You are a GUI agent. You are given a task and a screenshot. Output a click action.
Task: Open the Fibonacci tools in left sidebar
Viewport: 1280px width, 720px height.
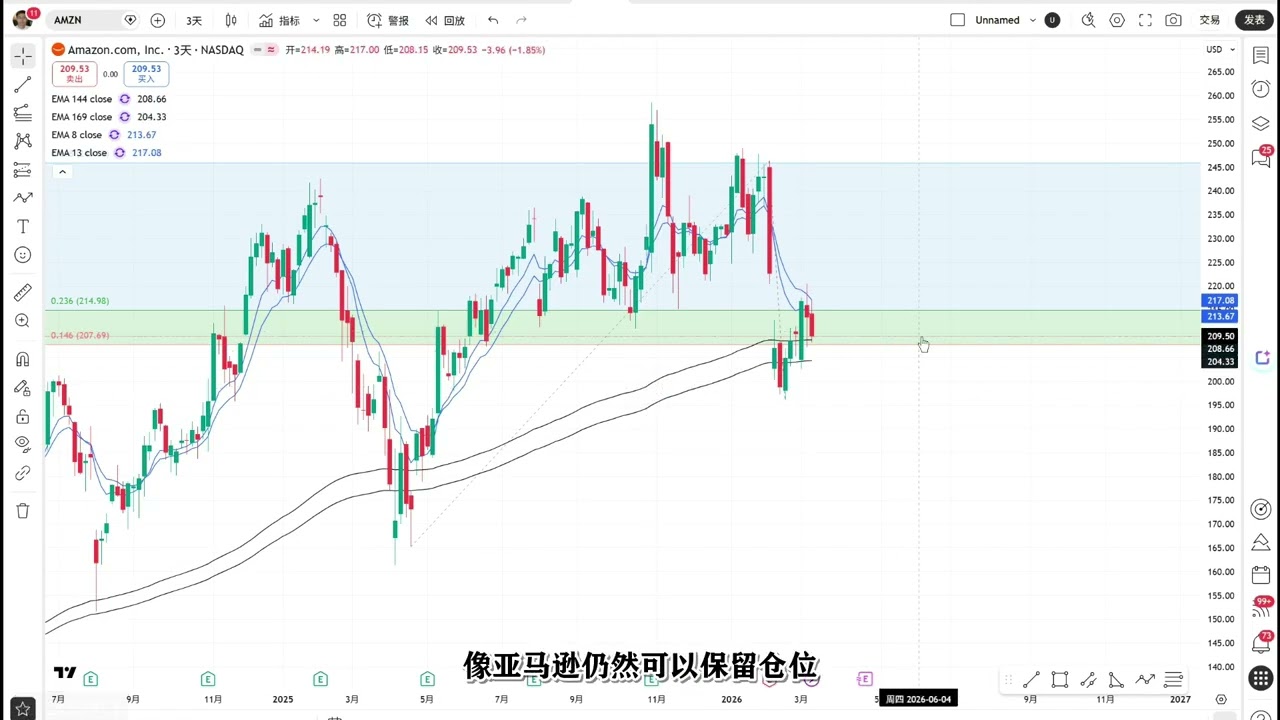[22, 113]
